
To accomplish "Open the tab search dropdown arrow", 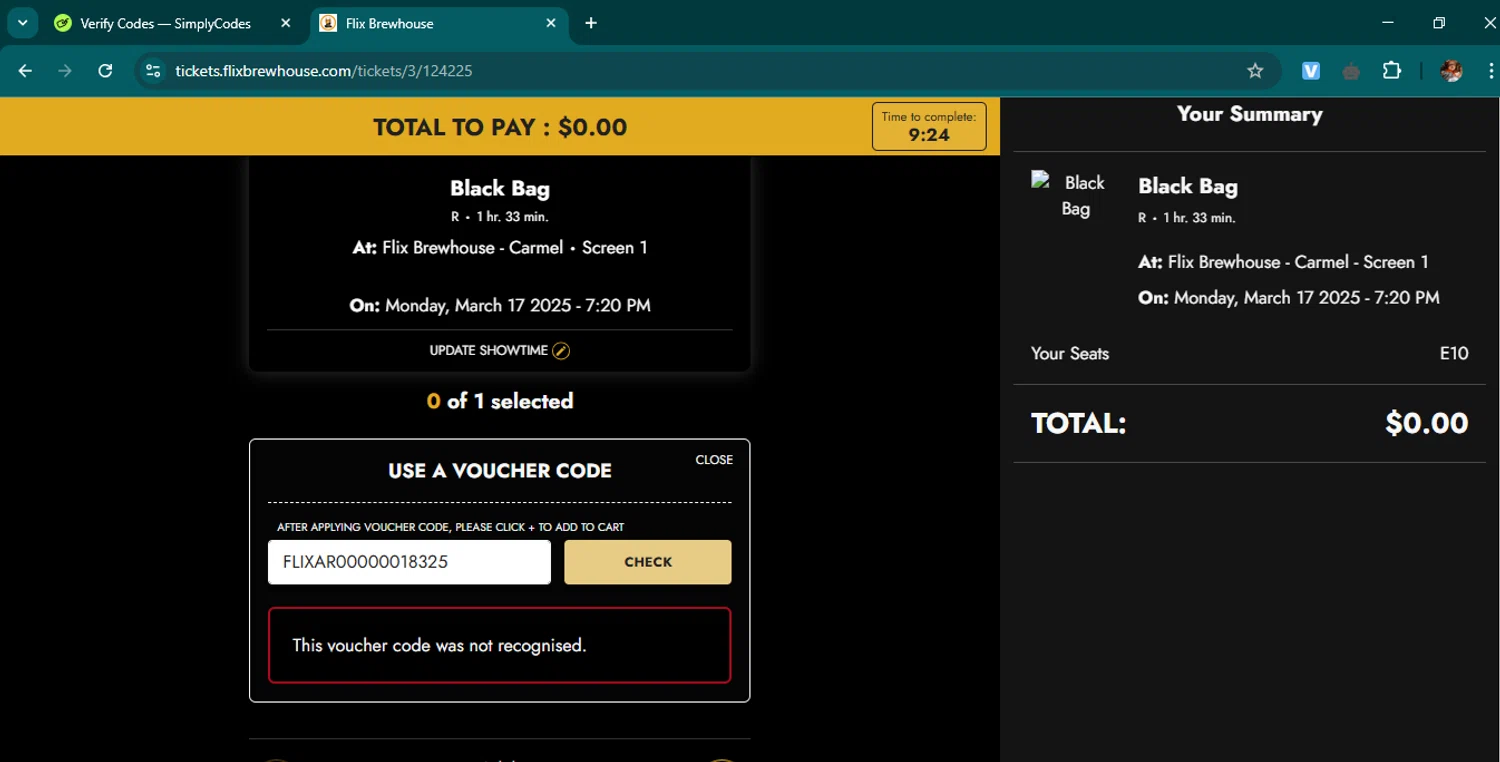I will (22, 23).
